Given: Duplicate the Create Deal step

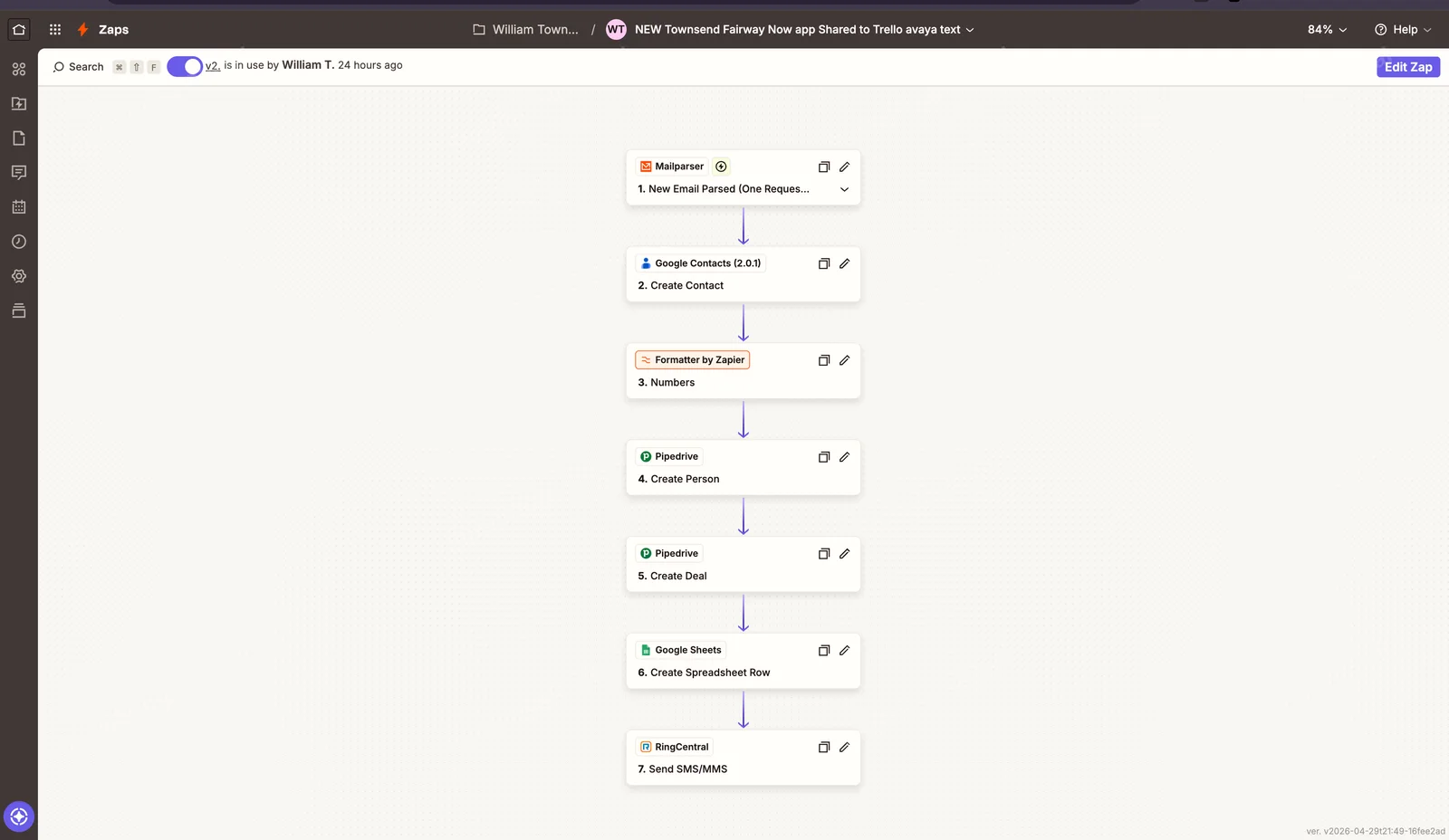Looking at the screenshot, I should [824, 554].
